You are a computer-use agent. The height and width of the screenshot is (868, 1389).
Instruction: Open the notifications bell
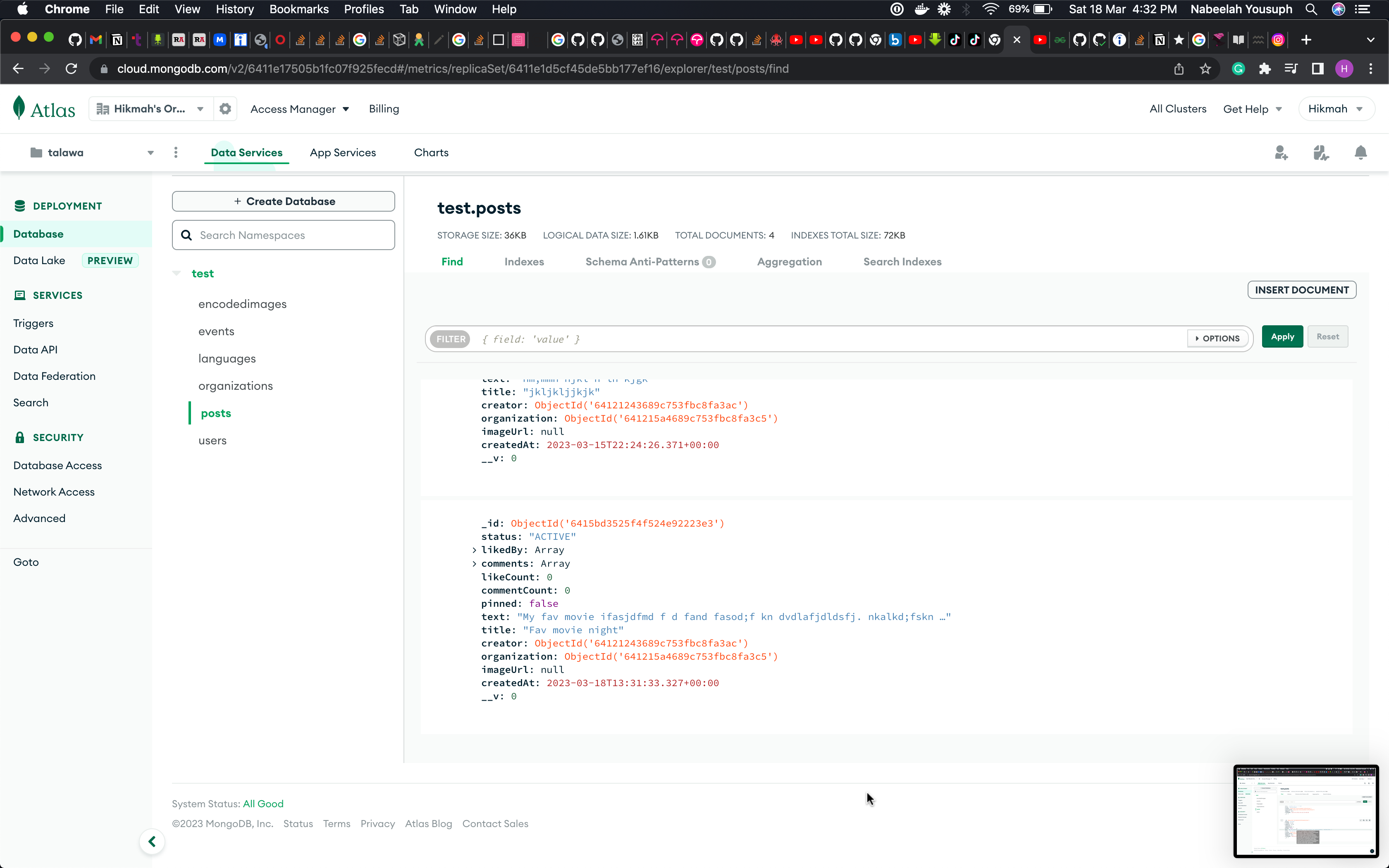point(1361,152)
